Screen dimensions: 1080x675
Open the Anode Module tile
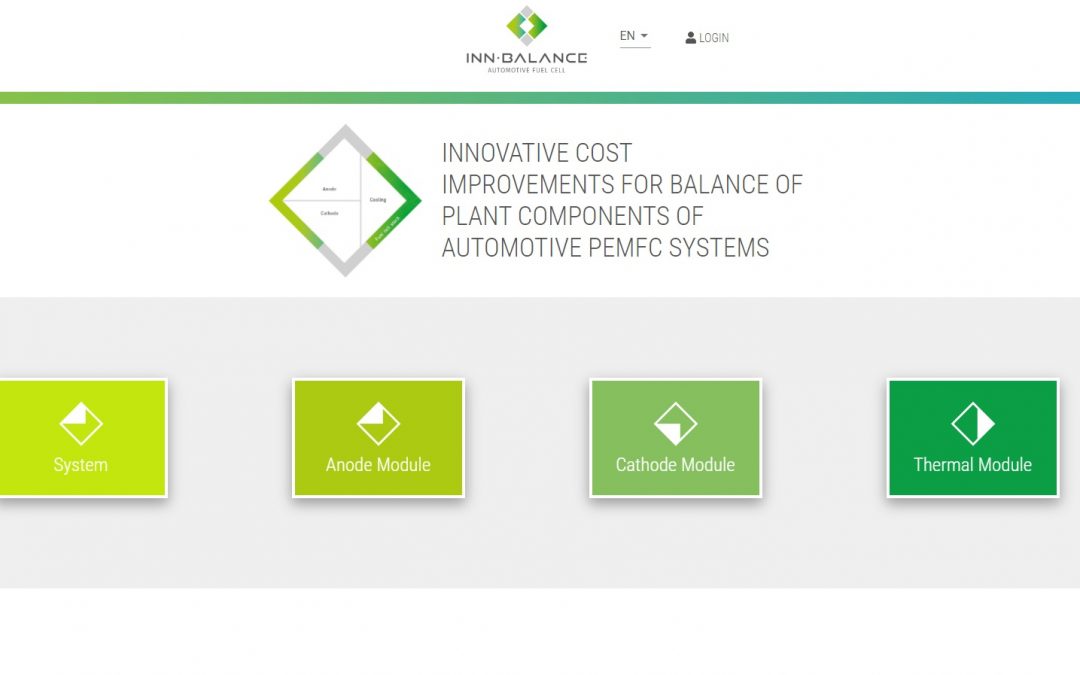pos(378,438)
